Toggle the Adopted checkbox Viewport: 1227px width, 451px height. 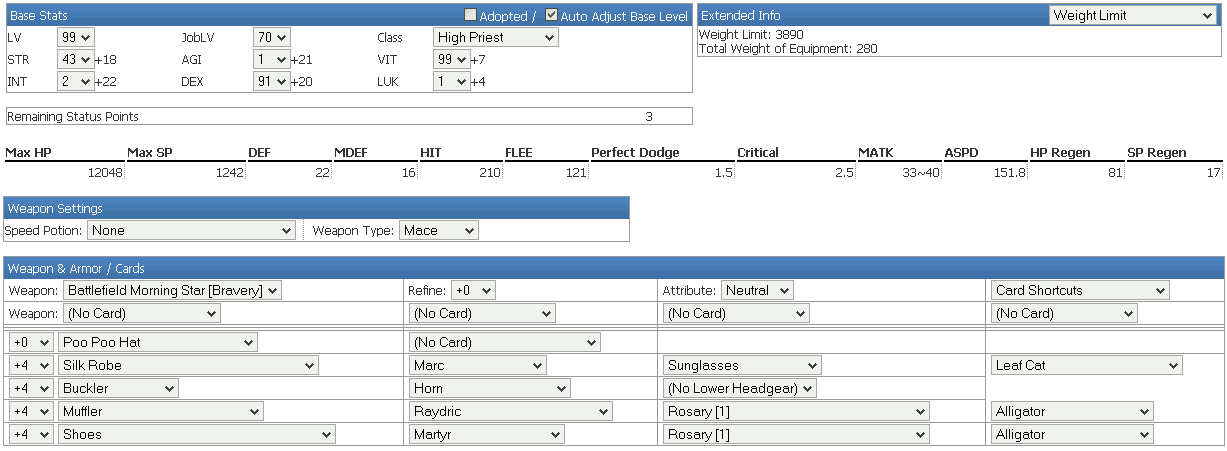pos(471,15)
